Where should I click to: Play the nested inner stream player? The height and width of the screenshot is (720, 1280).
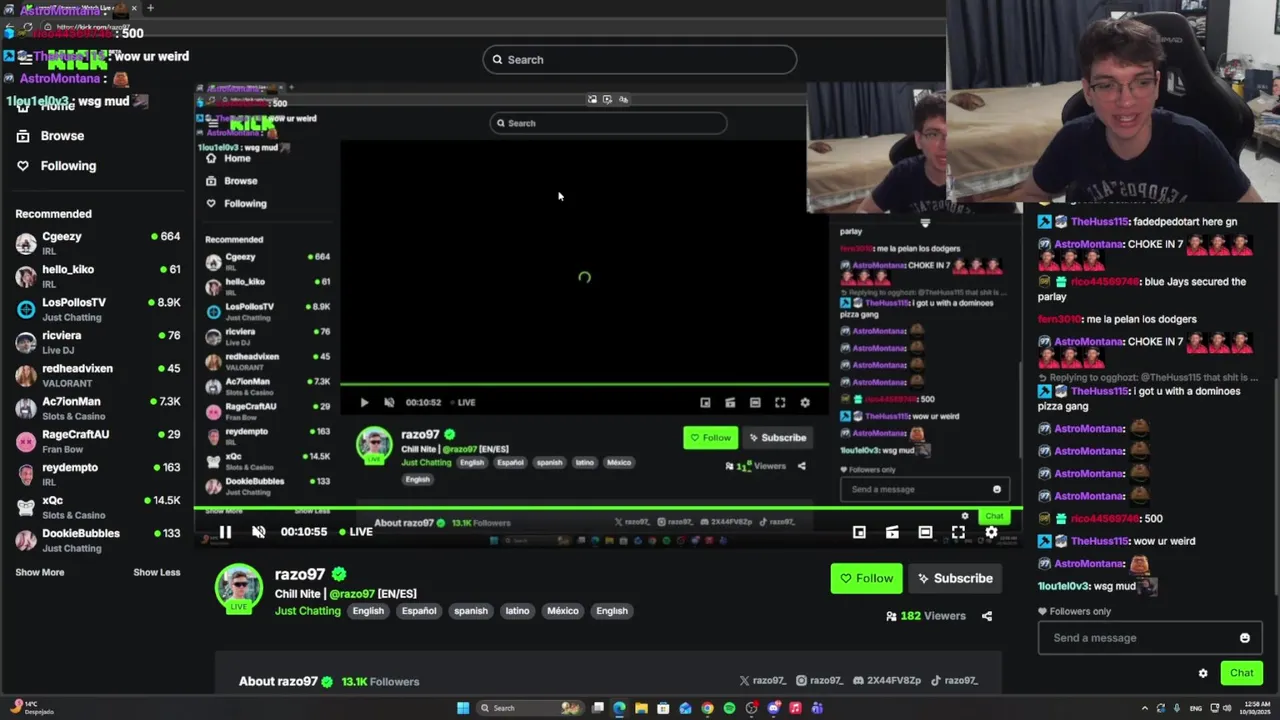[x=364, y=403]
